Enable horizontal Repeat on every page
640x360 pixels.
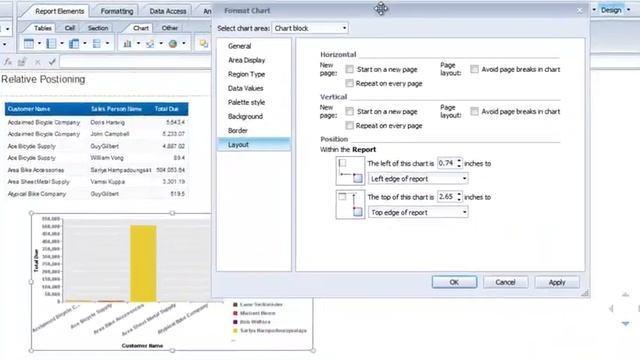pos(349,83)
